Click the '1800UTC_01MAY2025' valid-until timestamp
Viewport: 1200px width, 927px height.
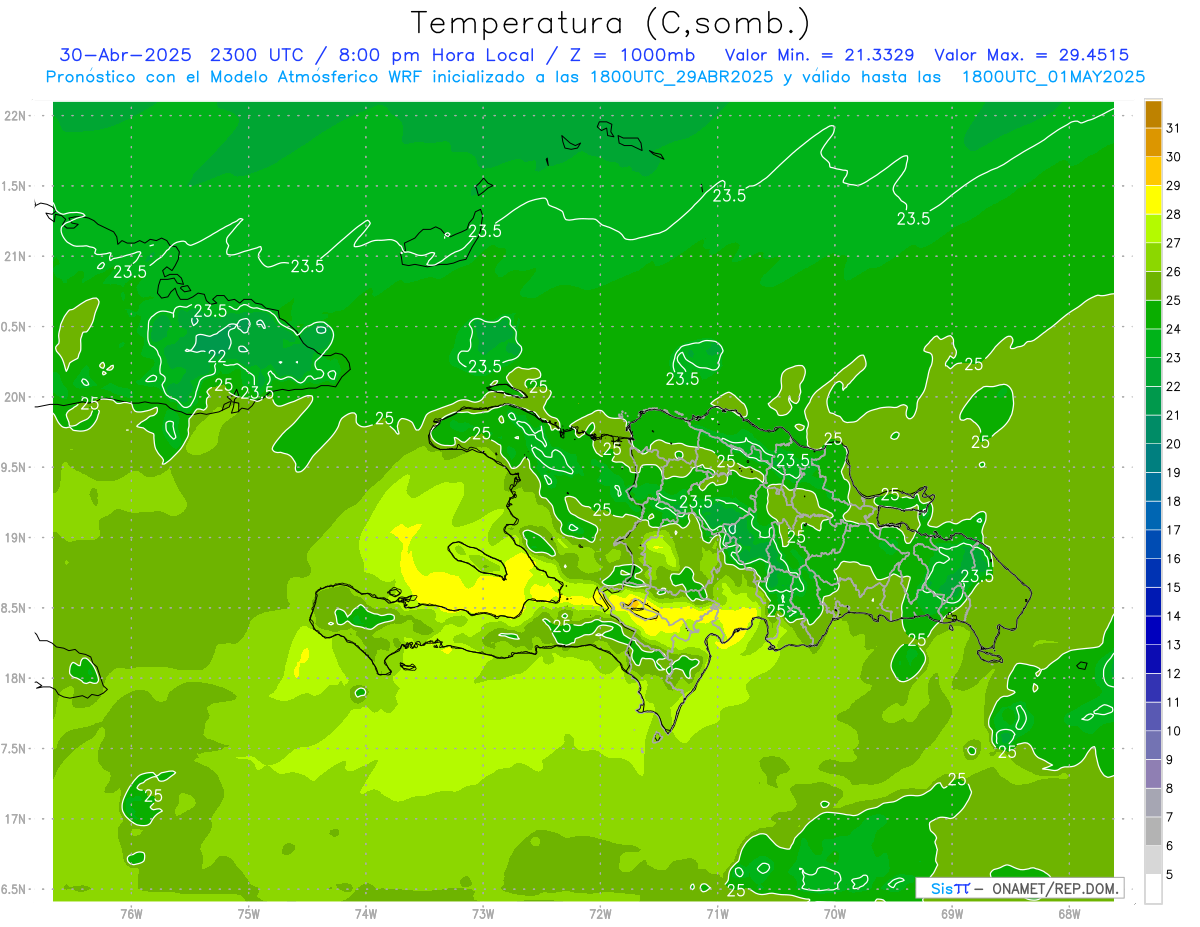point(1053,77)
